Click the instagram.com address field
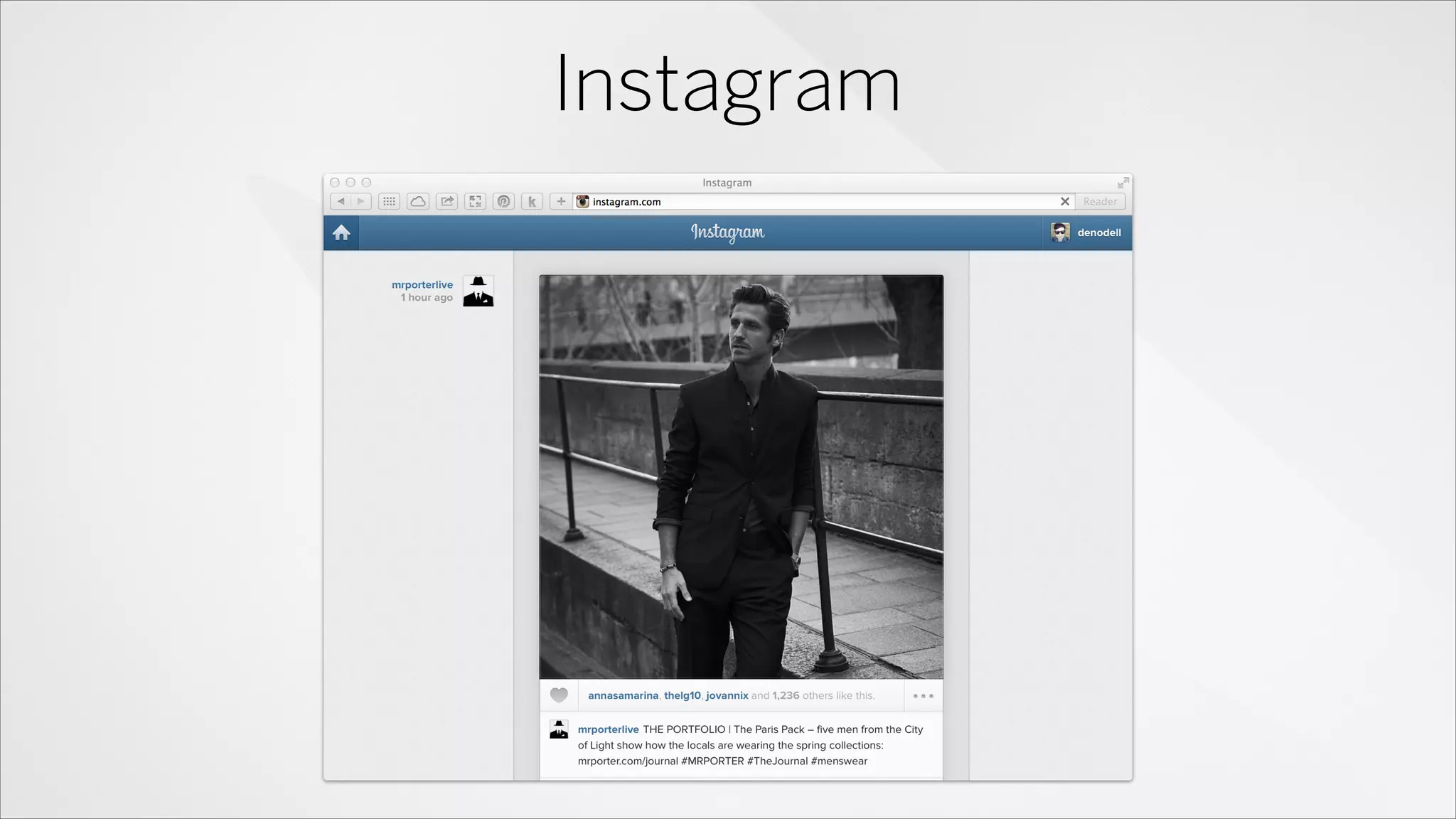 [823, 201]
